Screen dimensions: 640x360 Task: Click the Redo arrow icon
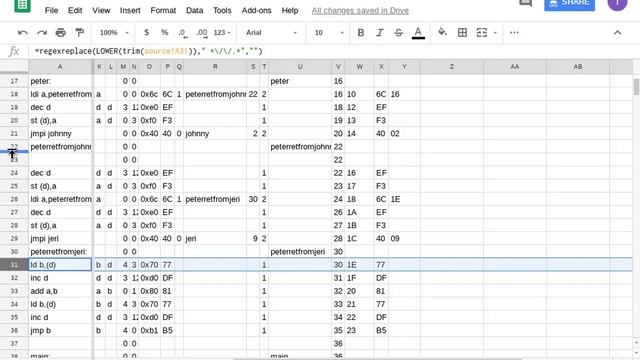click(x=42, y=33)
